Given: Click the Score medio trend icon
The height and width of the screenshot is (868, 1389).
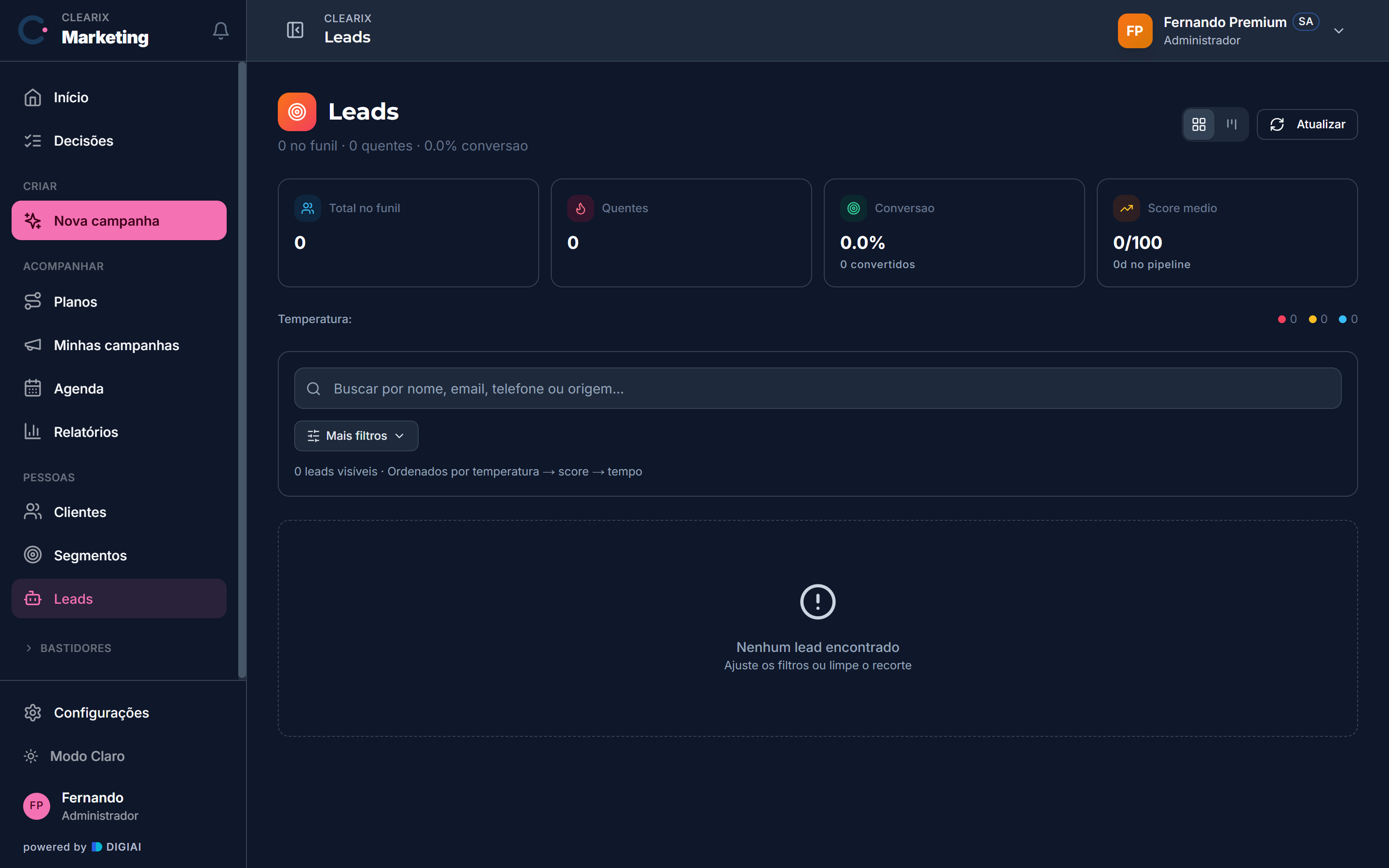Looking at the screenshot, I should (1126, 208).
